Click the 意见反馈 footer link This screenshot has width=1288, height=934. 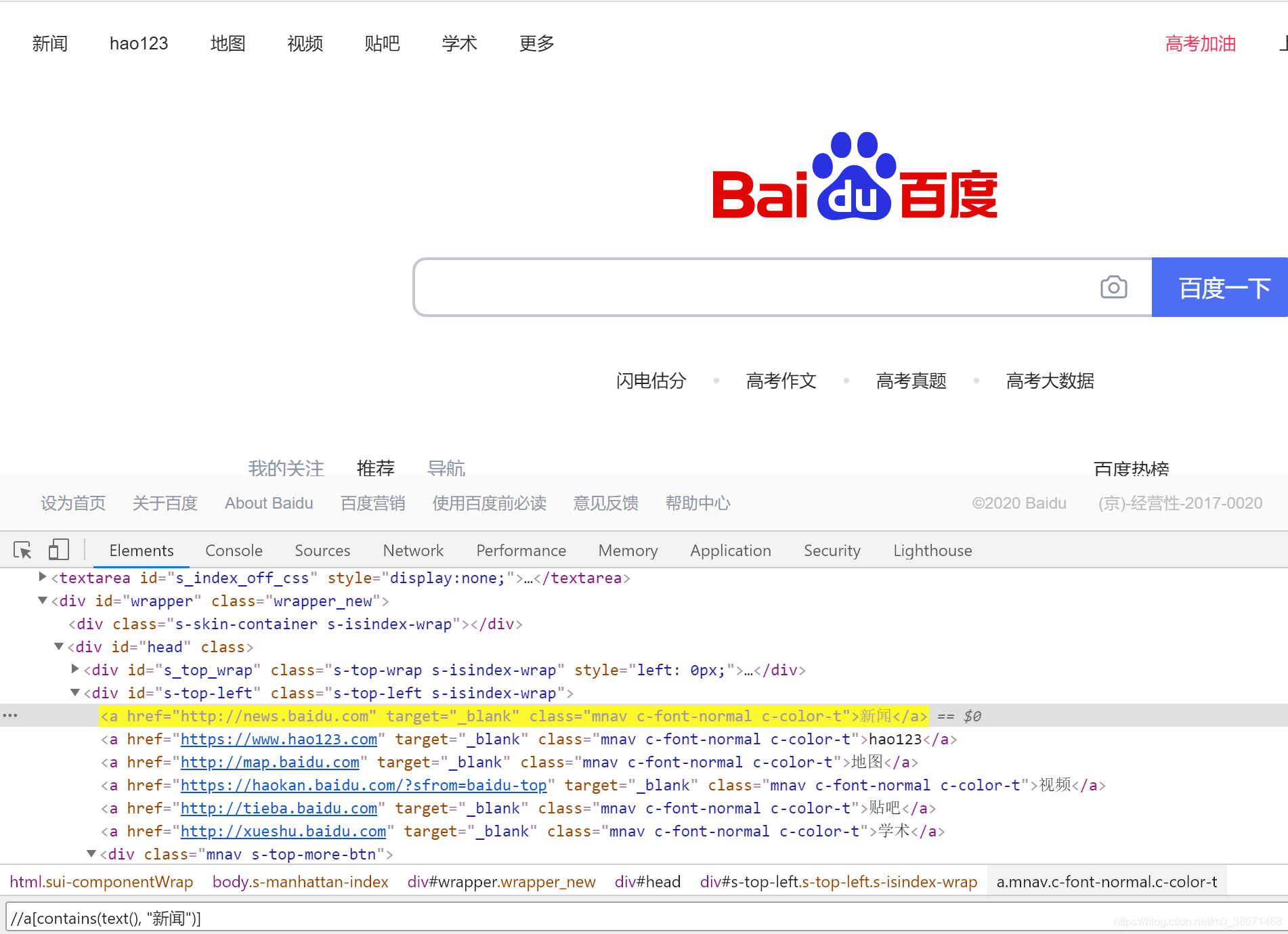(605, 503)
